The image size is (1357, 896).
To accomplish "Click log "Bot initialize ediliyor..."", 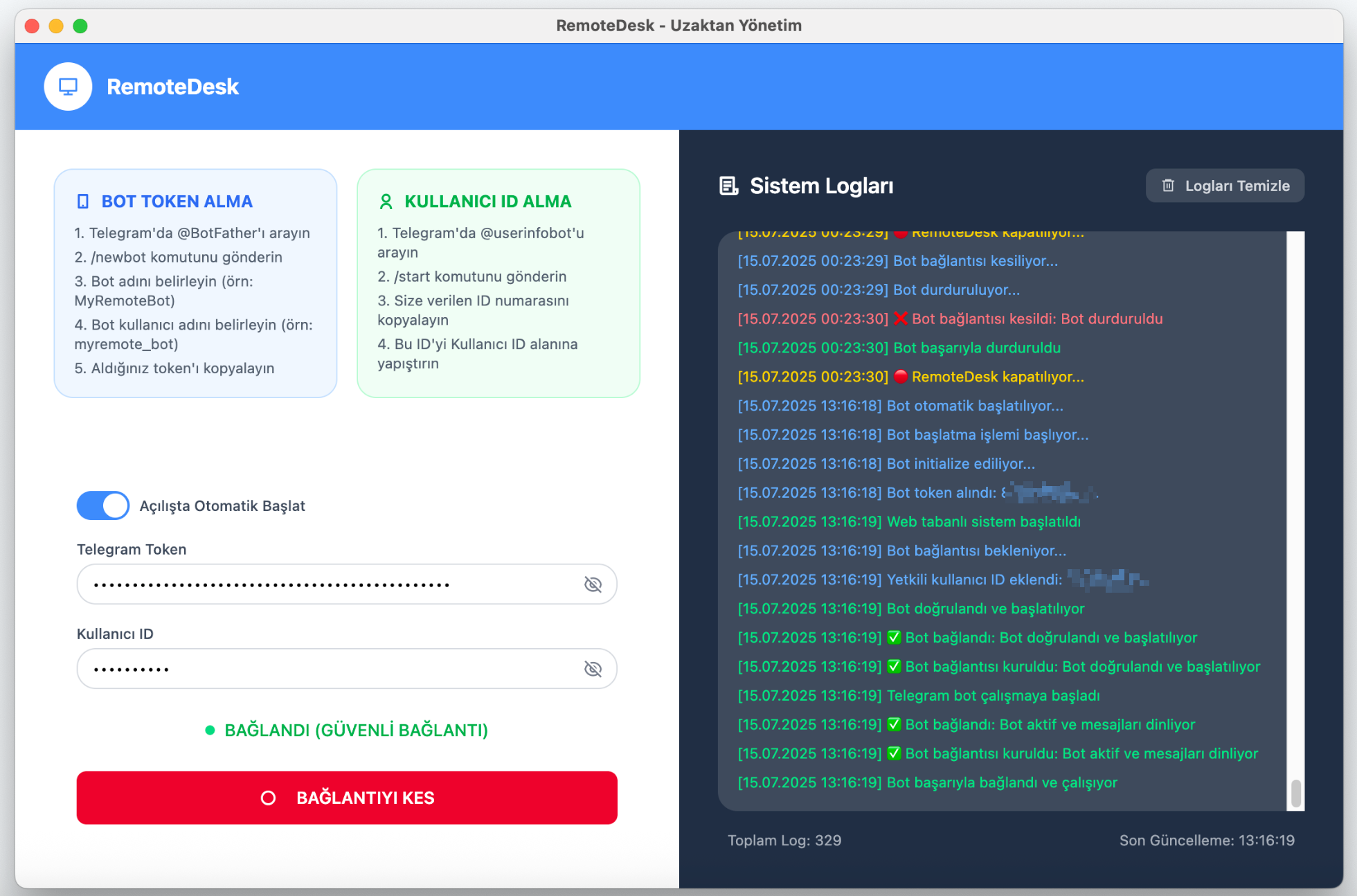I will pyautogui.click(x=886, y=465).
